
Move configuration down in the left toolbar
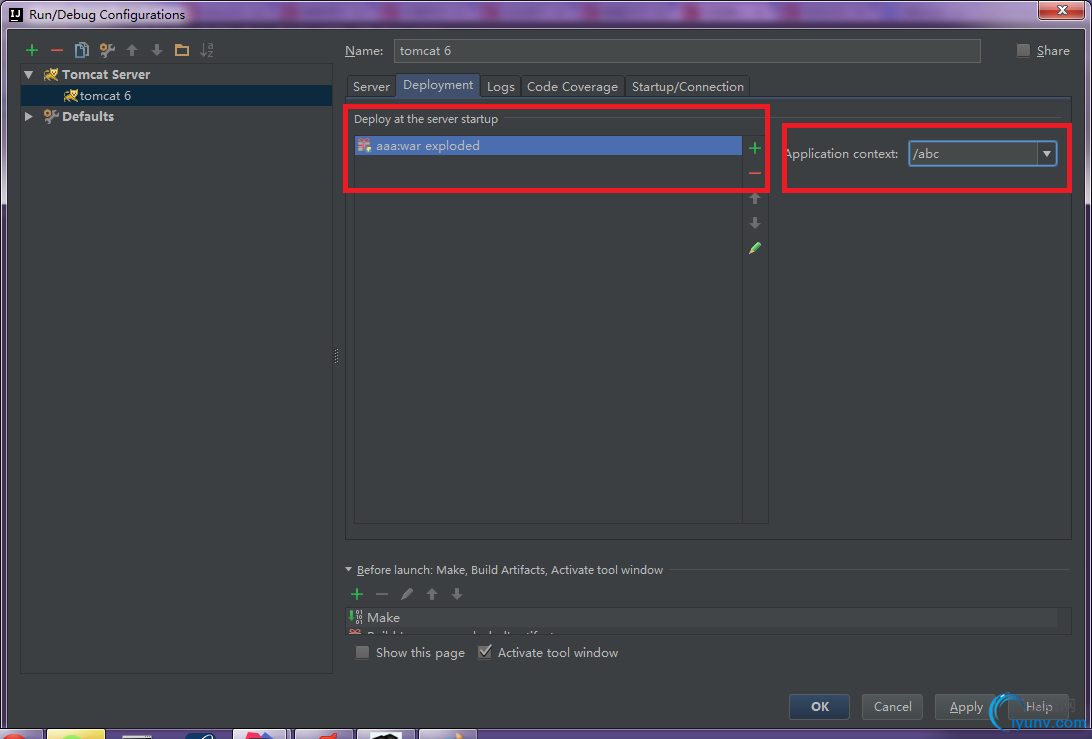click(157, 50)
